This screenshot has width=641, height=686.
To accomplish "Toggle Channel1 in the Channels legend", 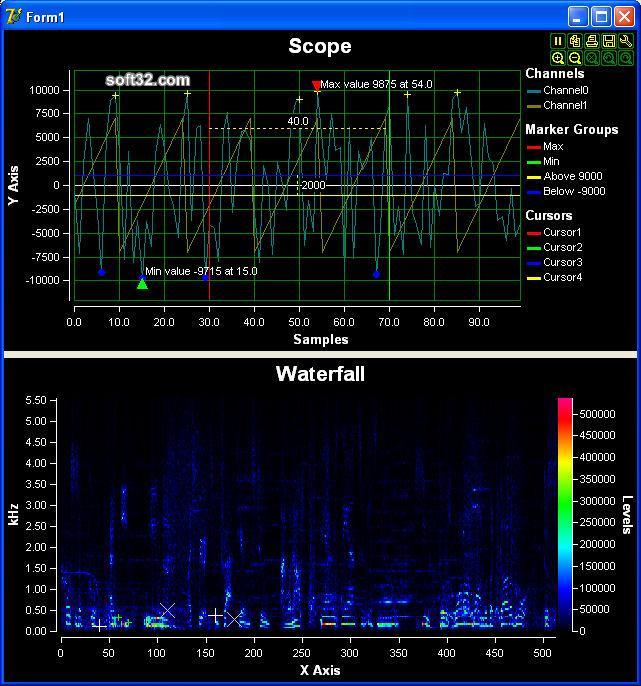I will [557, 105].
